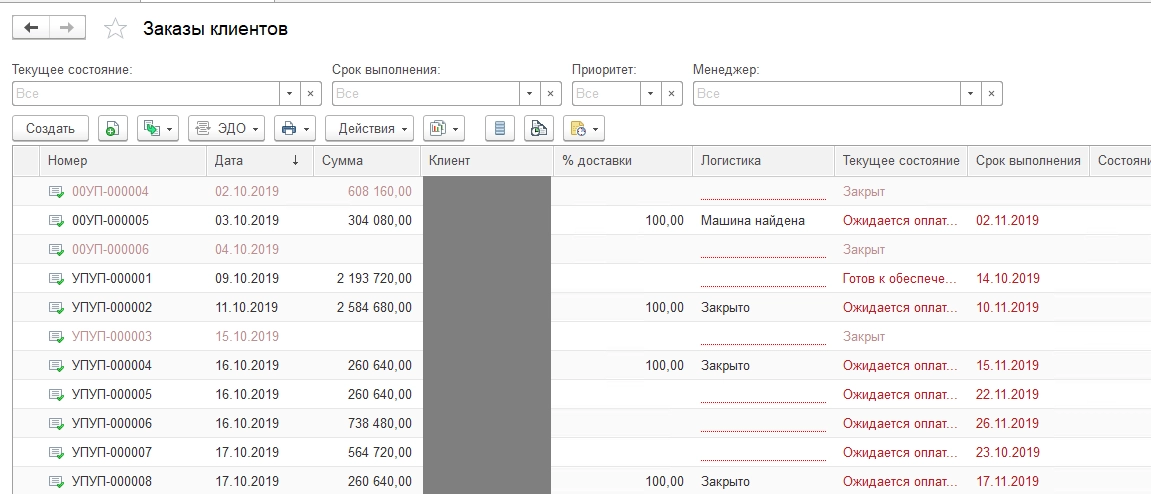Image resolution: width=1151 pixels, height=494 pixels.
Task: Open the reports icon dropdown
Action: coord(444,128)
